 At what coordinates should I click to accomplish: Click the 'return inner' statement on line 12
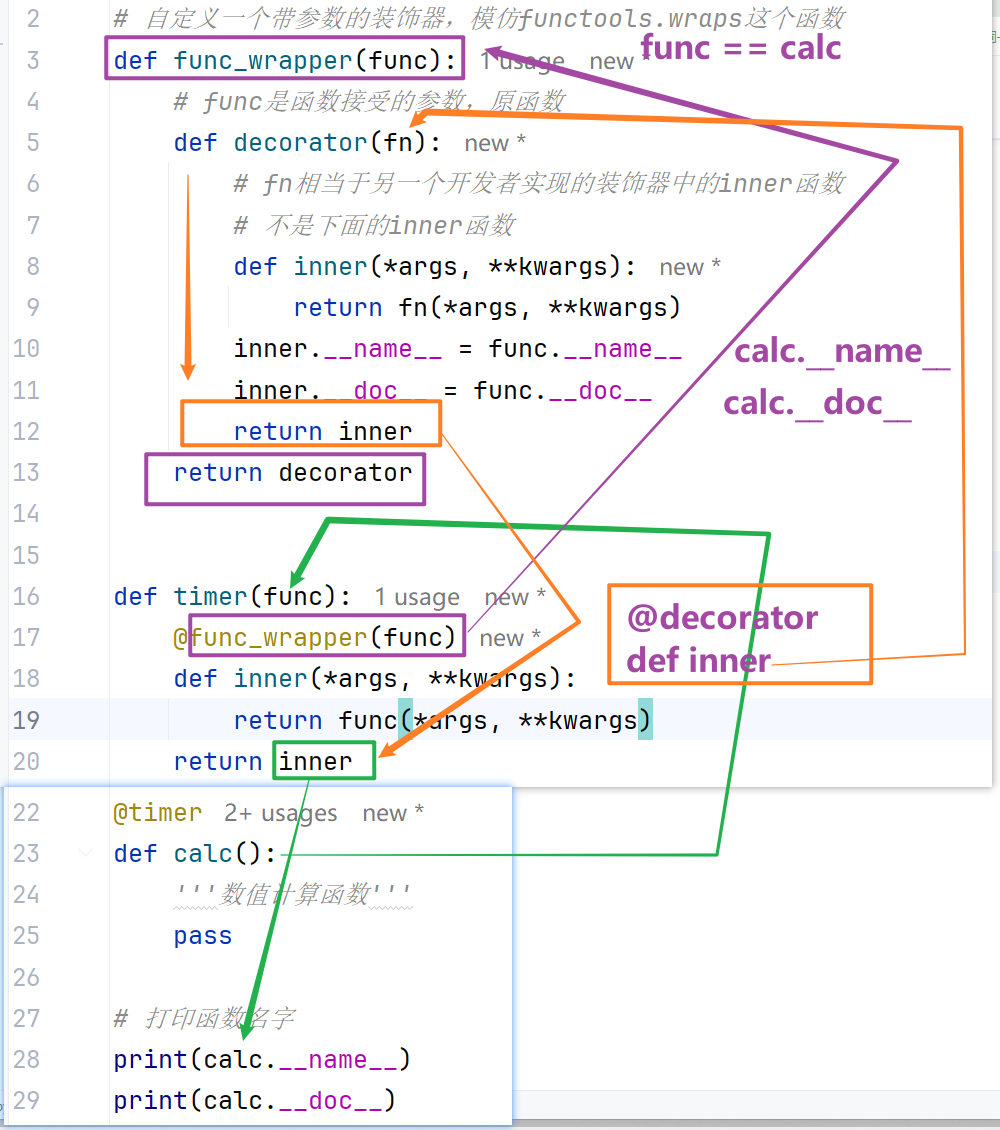point(323,432)
